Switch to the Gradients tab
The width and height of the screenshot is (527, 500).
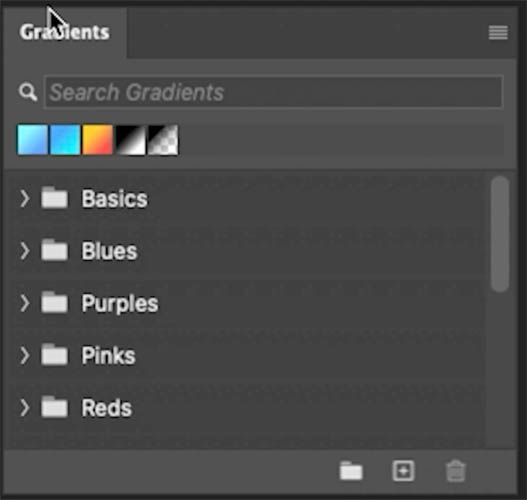(x=65, y=33)
